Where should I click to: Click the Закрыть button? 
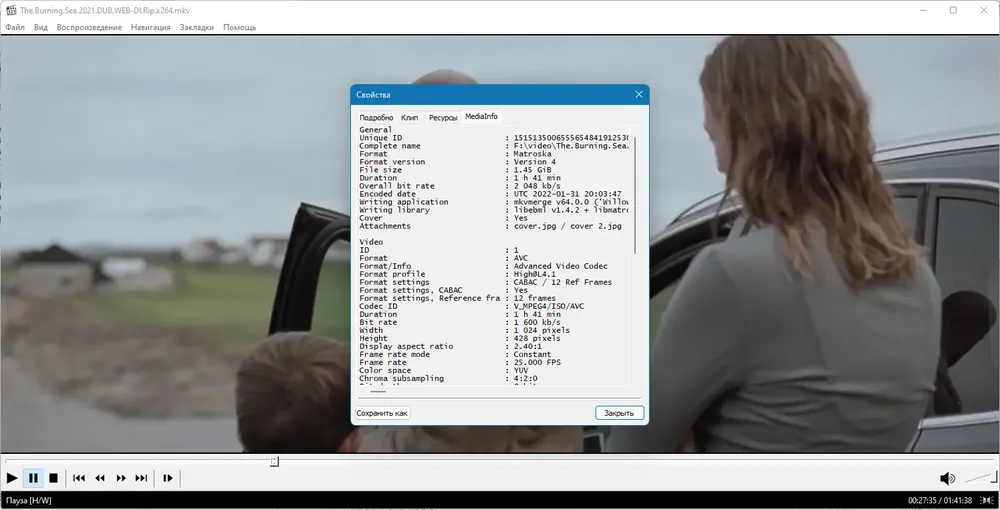tap(619, 413)
